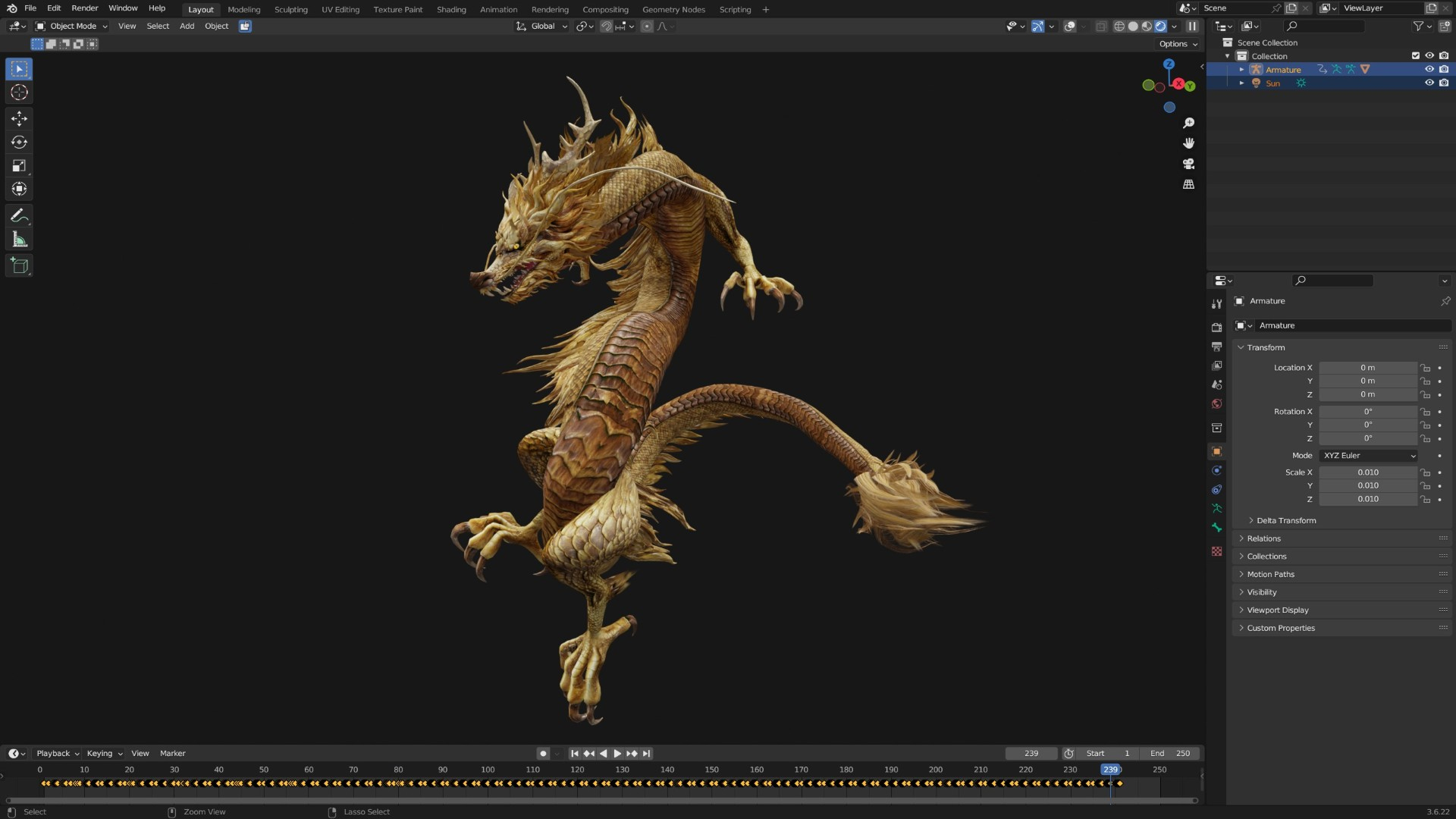Switch to the Shading workspace tab
This screenshot has width=1456, height=819.
point(451,9)
